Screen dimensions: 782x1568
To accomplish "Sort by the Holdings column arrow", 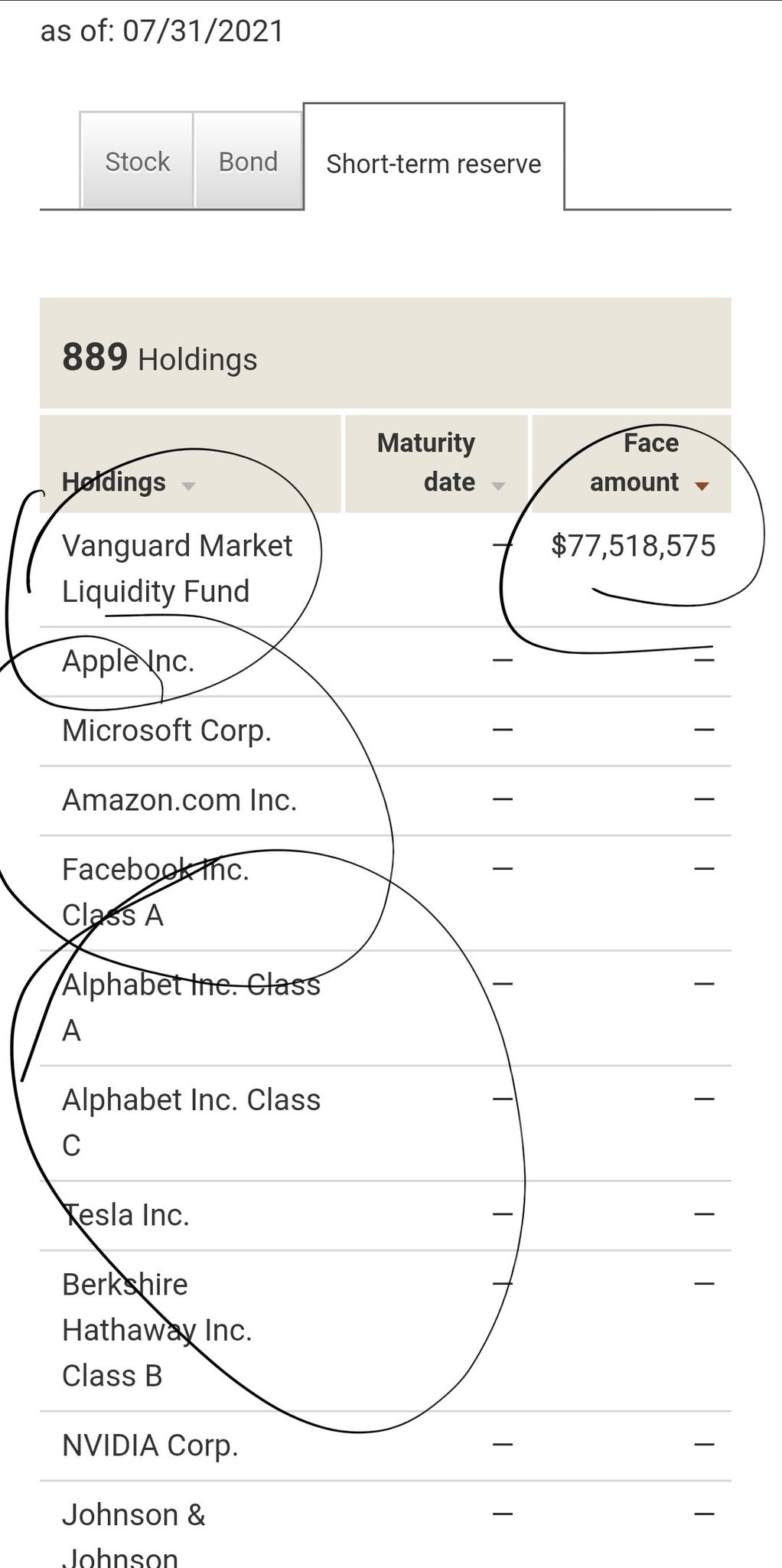I will tap(188, 485).
